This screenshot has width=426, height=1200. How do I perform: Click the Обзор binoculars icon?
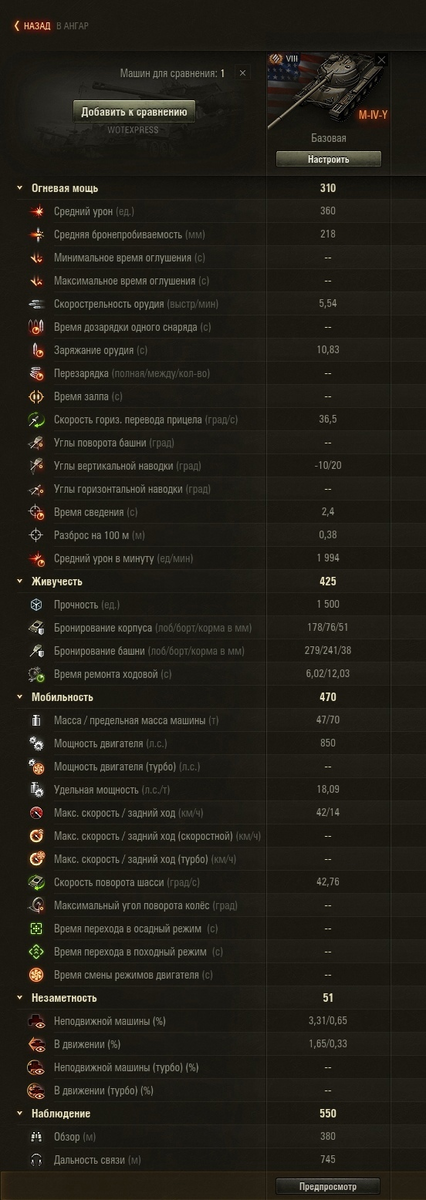tap(37, 1136)
